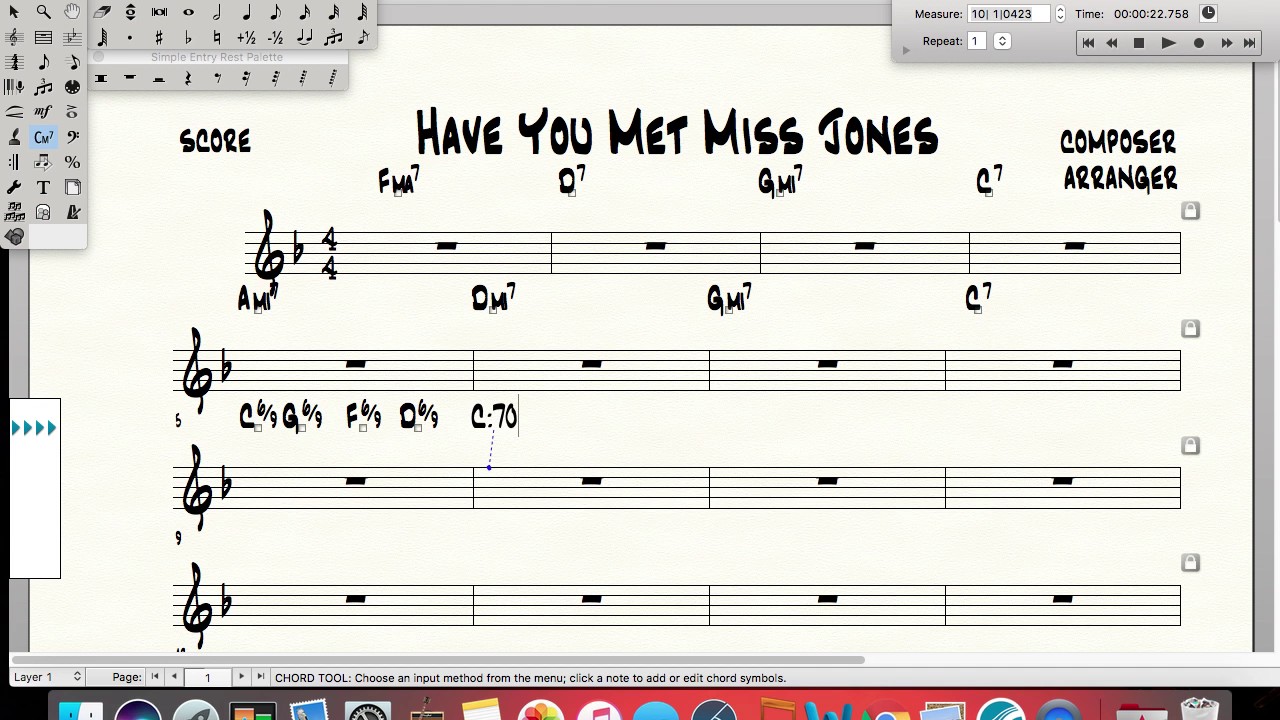Click the horizontal scrollbar at the bottom

pyautogui.click(x=438, y=660)
